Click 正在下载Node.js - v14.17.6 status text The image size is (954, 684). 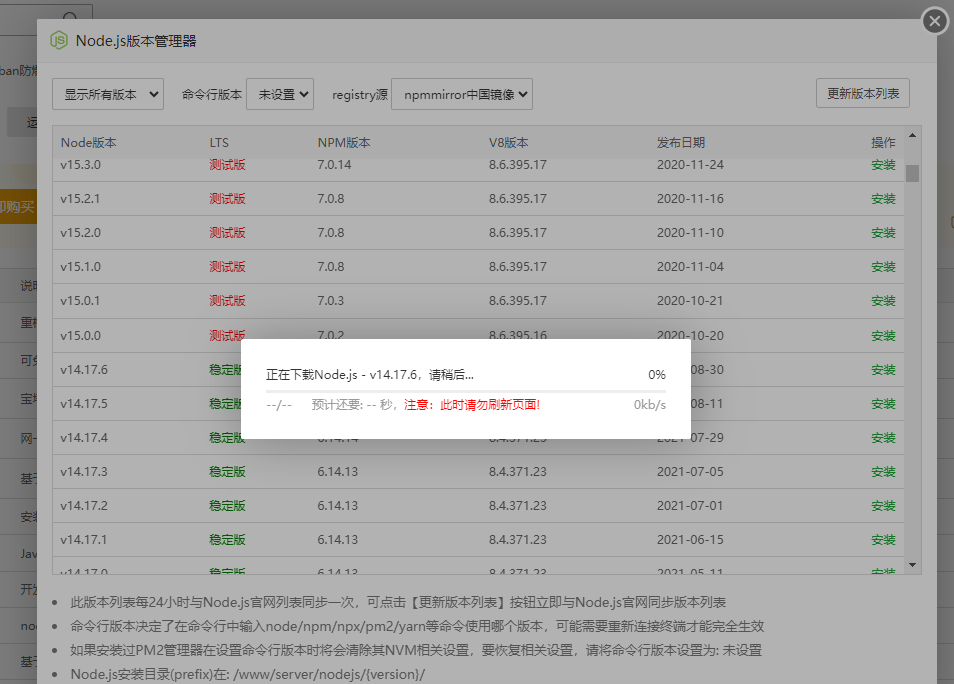[369, 375]
